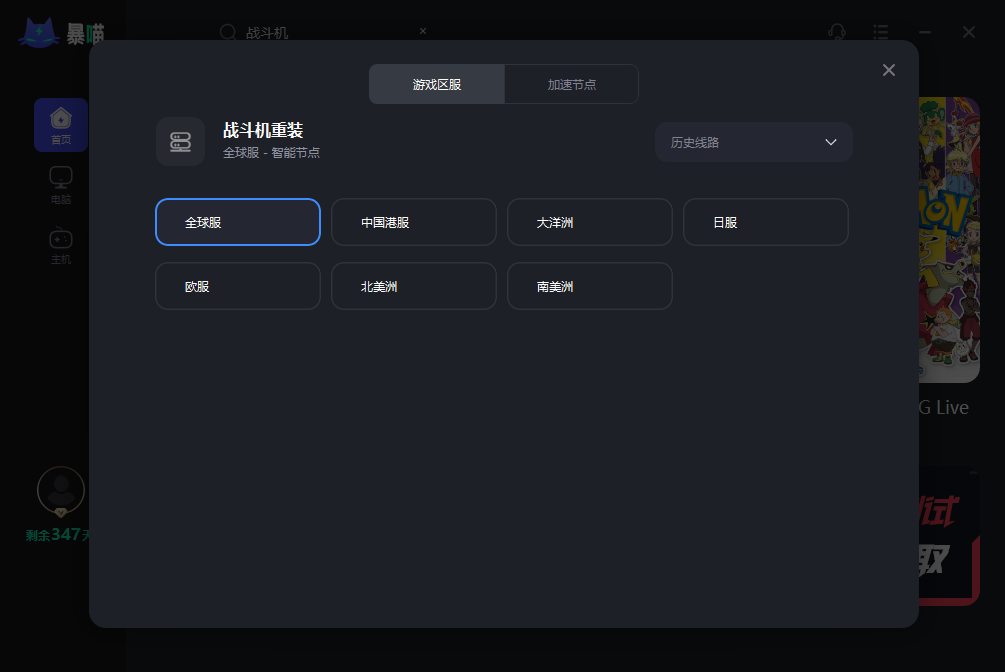Screen dimensions: 1005x672
Task: Clear the search text with the x
Action: 423,31
